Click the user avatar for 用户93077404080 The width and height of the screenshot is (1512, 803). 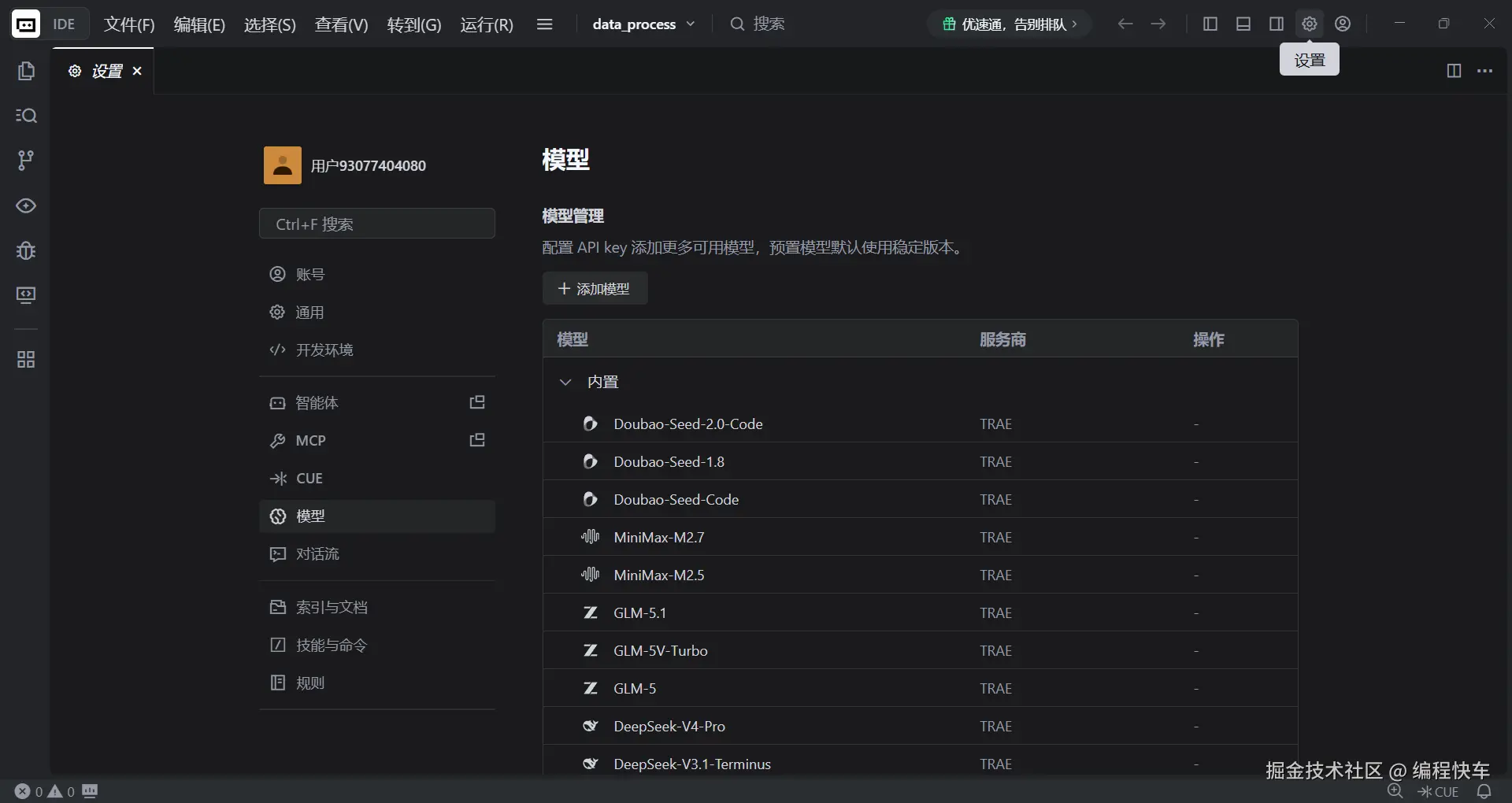283,165
